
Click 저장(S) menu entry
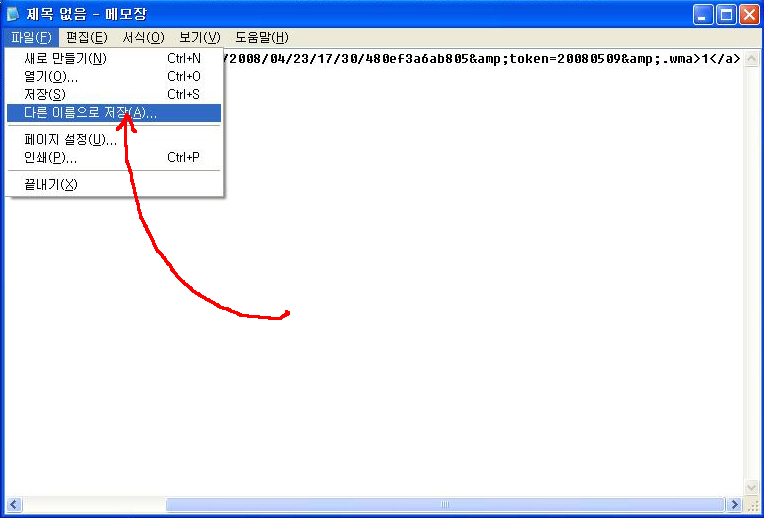[x=114, y=95]
